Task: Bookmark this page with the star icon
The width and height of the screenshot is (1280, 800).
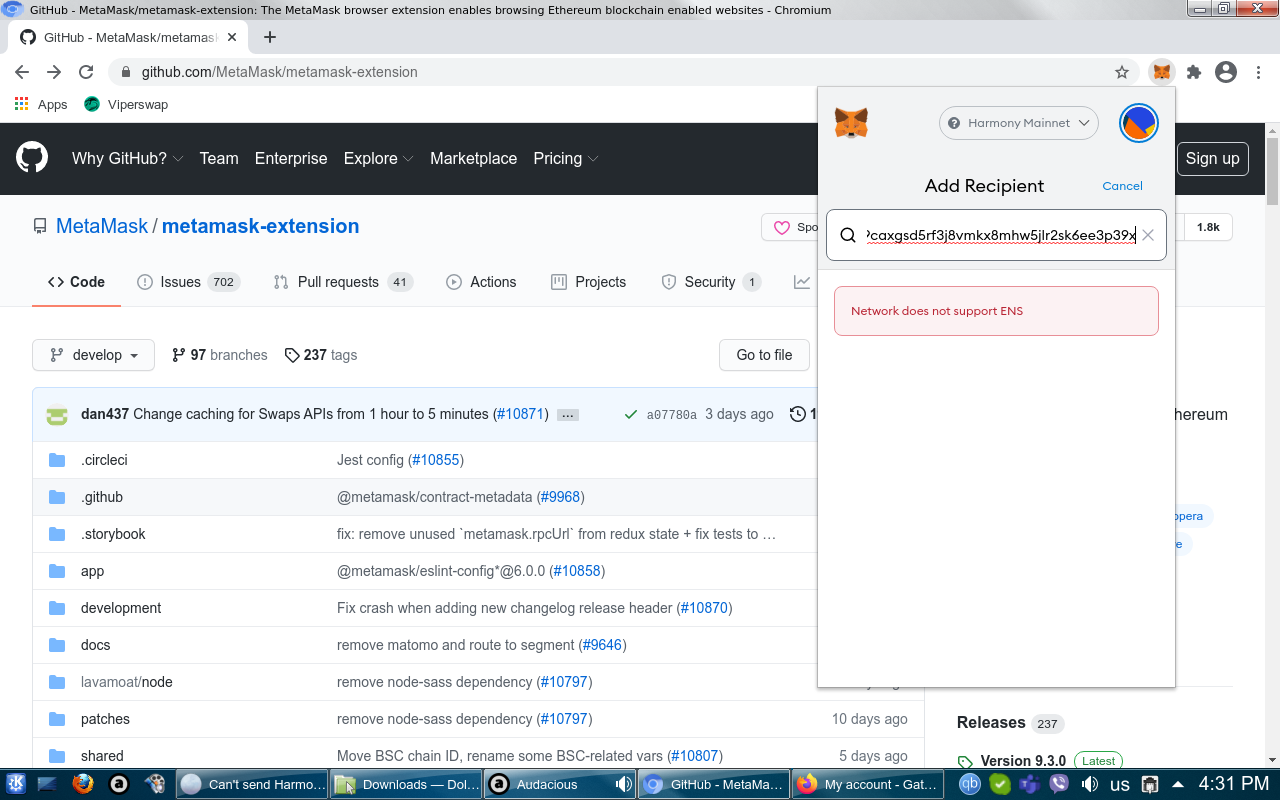Action: [x=1122, y=72]
